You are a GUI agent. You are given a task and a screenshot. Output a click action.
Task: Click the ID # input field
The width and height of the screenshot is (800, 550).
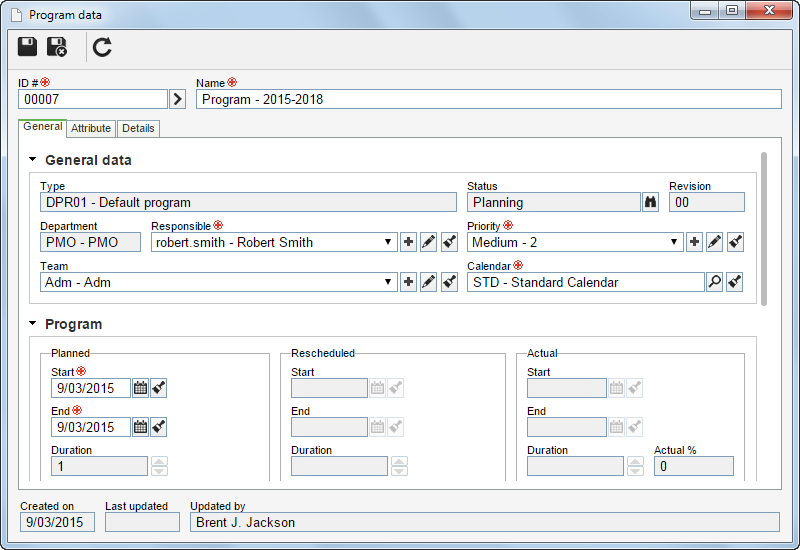pyautogui.click(x=93, y=99)
